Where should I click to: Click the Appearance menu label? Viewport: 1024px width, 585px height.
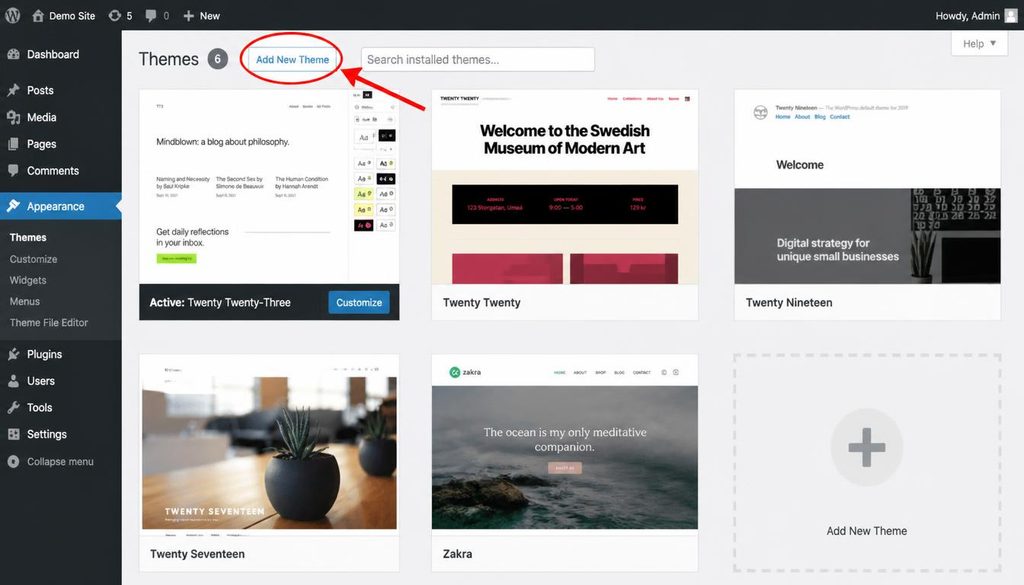pyautogui.click(x=56, y=206)
